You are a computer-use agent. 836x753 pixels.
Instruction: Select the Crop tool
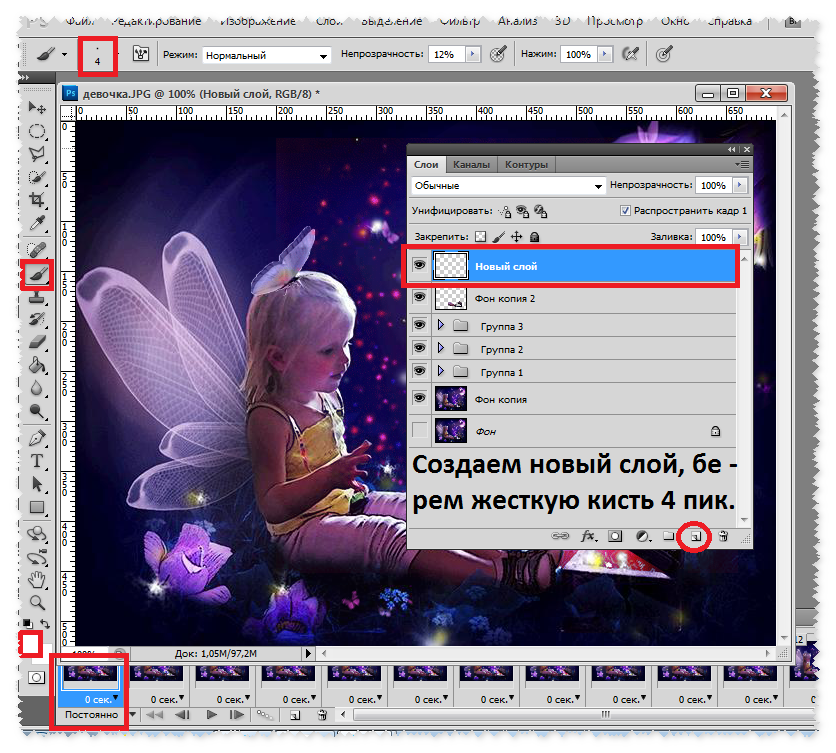[x=37, y=199]
